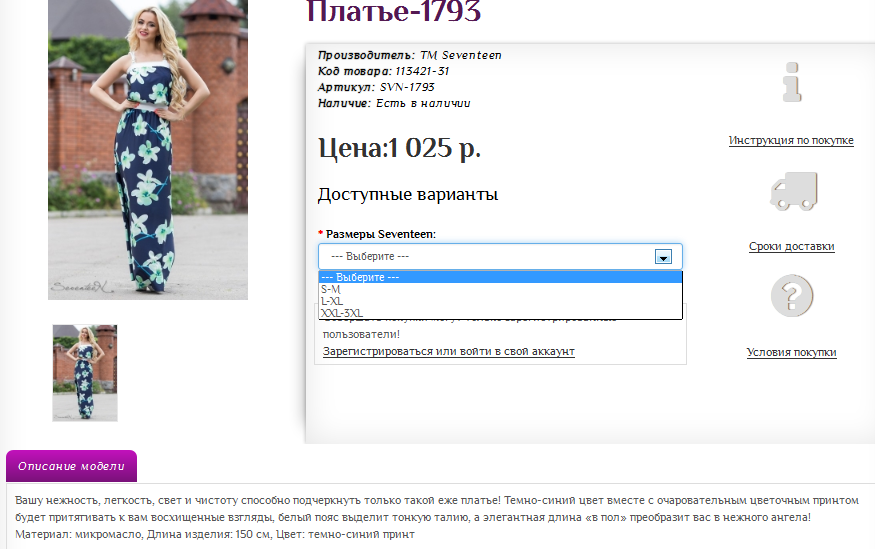Click the Доступные варианты heading

point(408,195)
